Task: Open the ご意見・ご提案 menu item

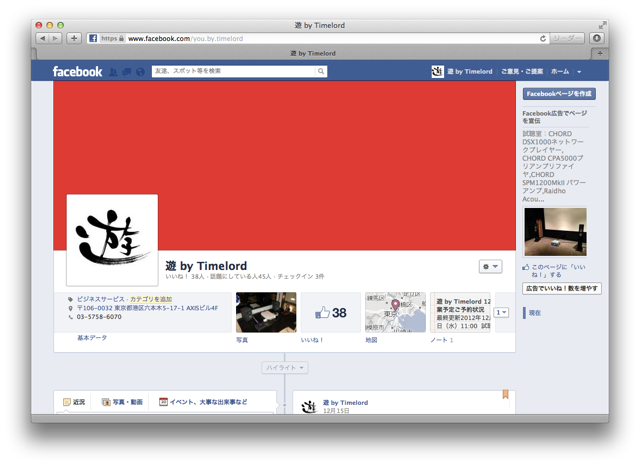Action: 522,71
